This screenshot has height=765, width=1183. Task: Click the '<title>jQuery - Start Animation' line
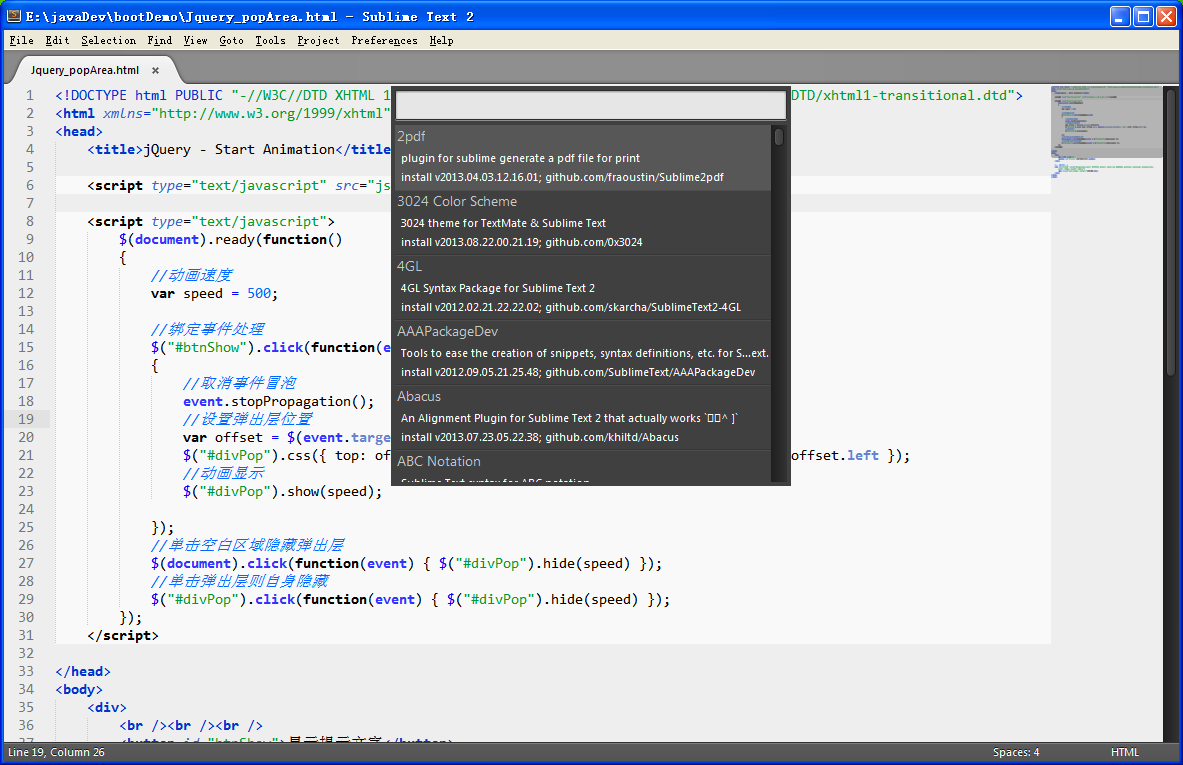239,149
